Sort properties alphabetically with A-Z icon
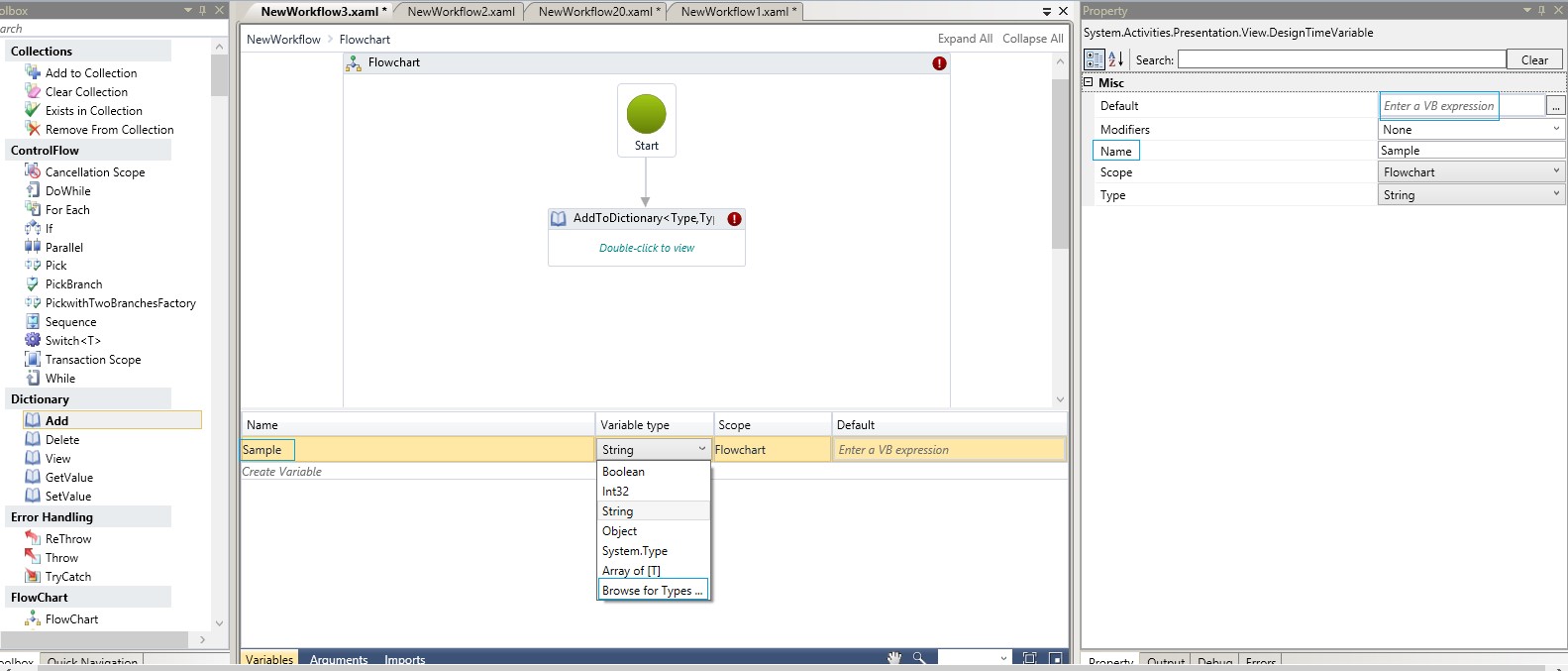The image size is (1568, 671). pos(1116,59)
